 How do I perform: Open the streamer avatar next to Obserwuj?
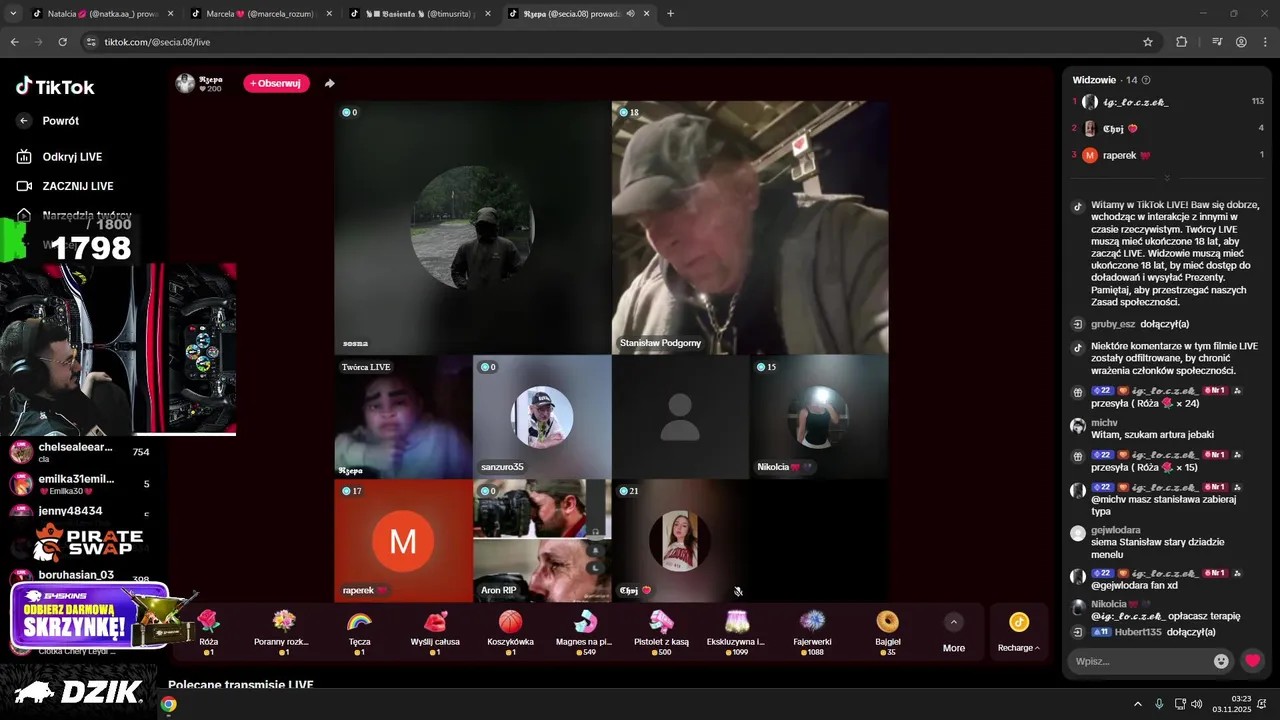click(x=185, y=83)
